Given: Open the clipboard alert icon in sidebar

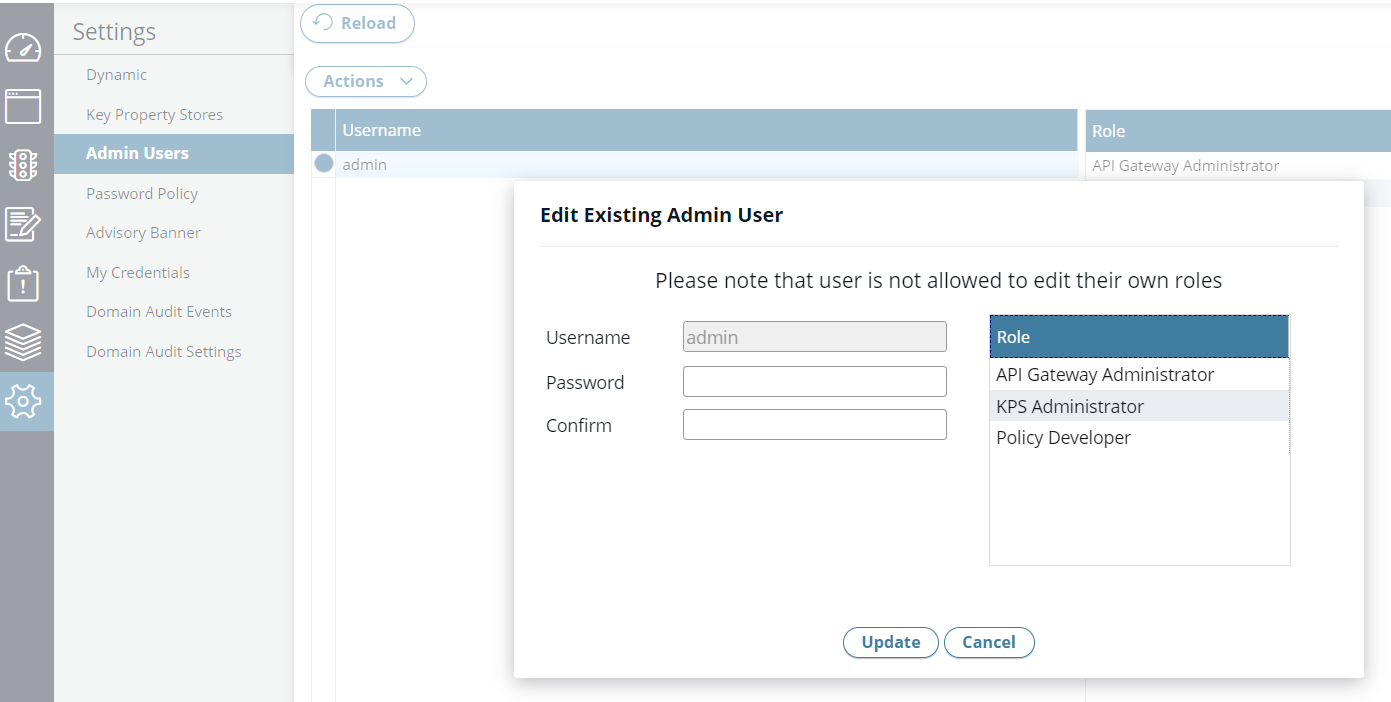Looking at the screenshot, I should [23, 284].
